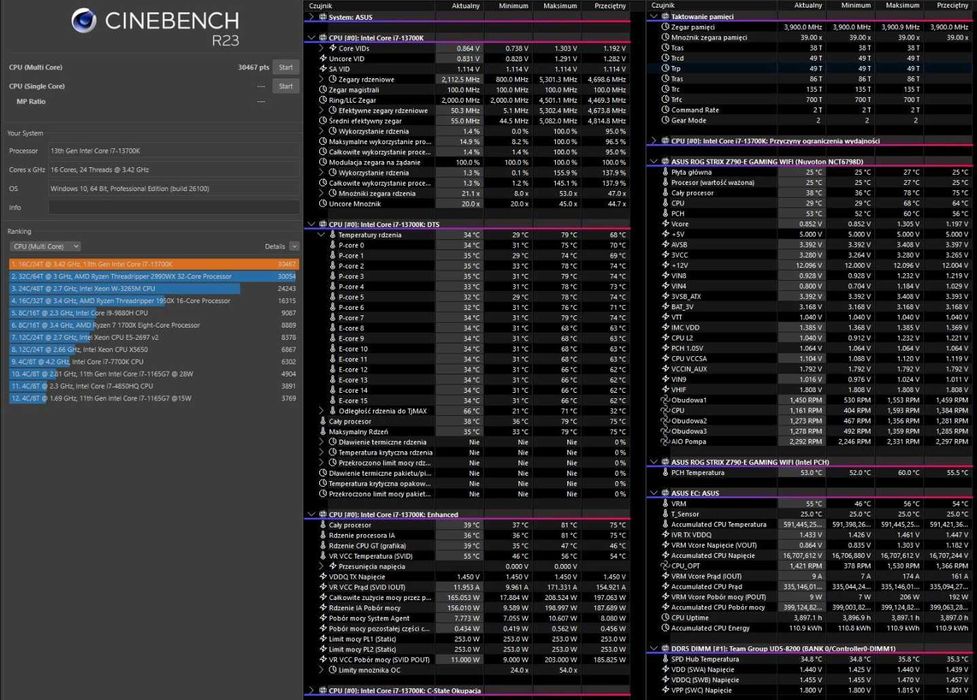Select the Core i7-7700K ranking row
The image size is (977, 700).
pos(154,362)
